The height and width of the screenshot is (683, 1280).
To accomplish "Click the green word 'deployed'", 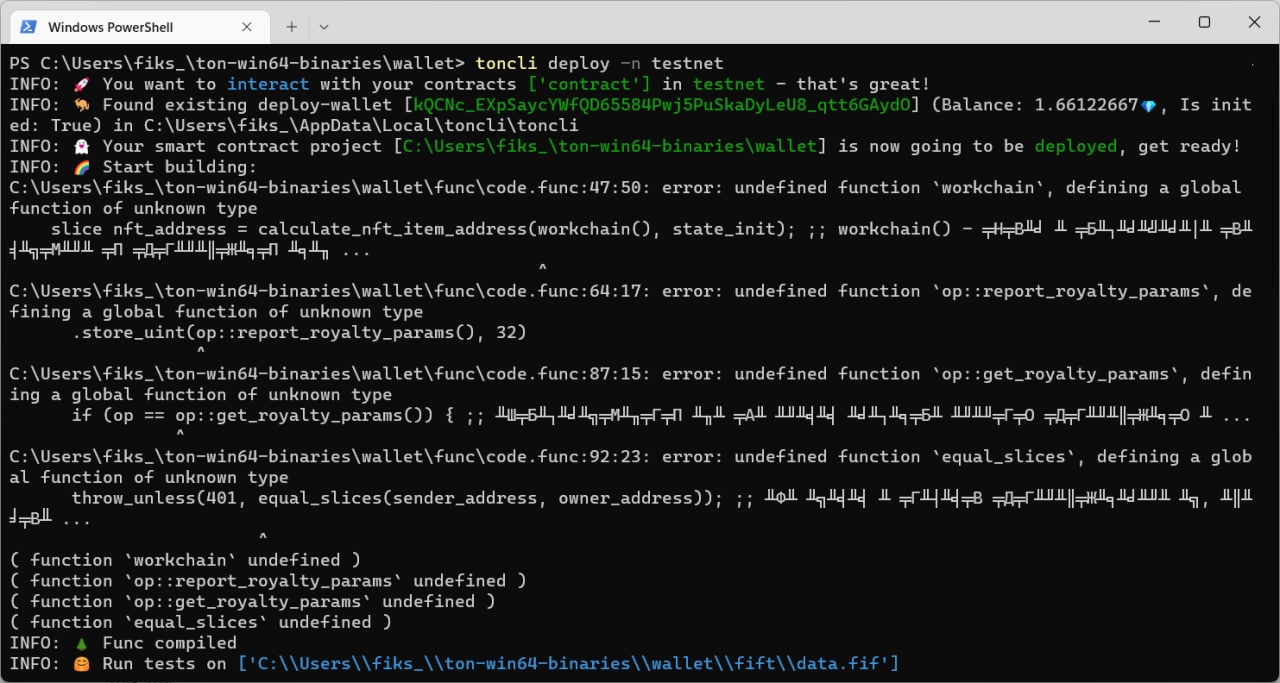I will 1076,146.
